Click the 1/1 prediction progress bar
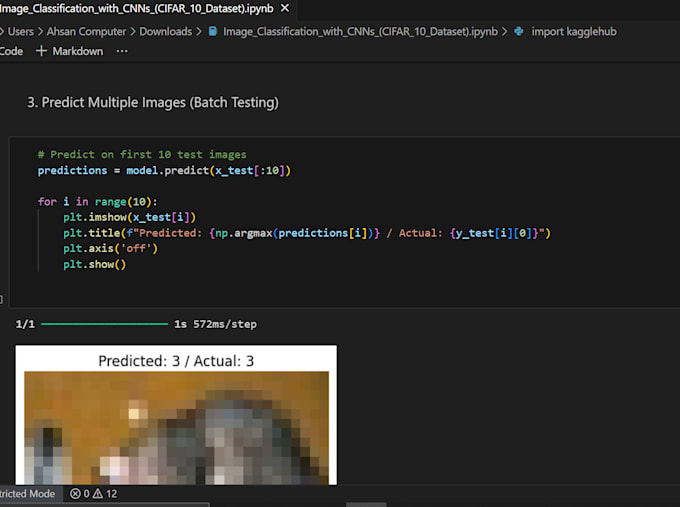Viewport: 680px width, 507px height. [x=104, y=325]
